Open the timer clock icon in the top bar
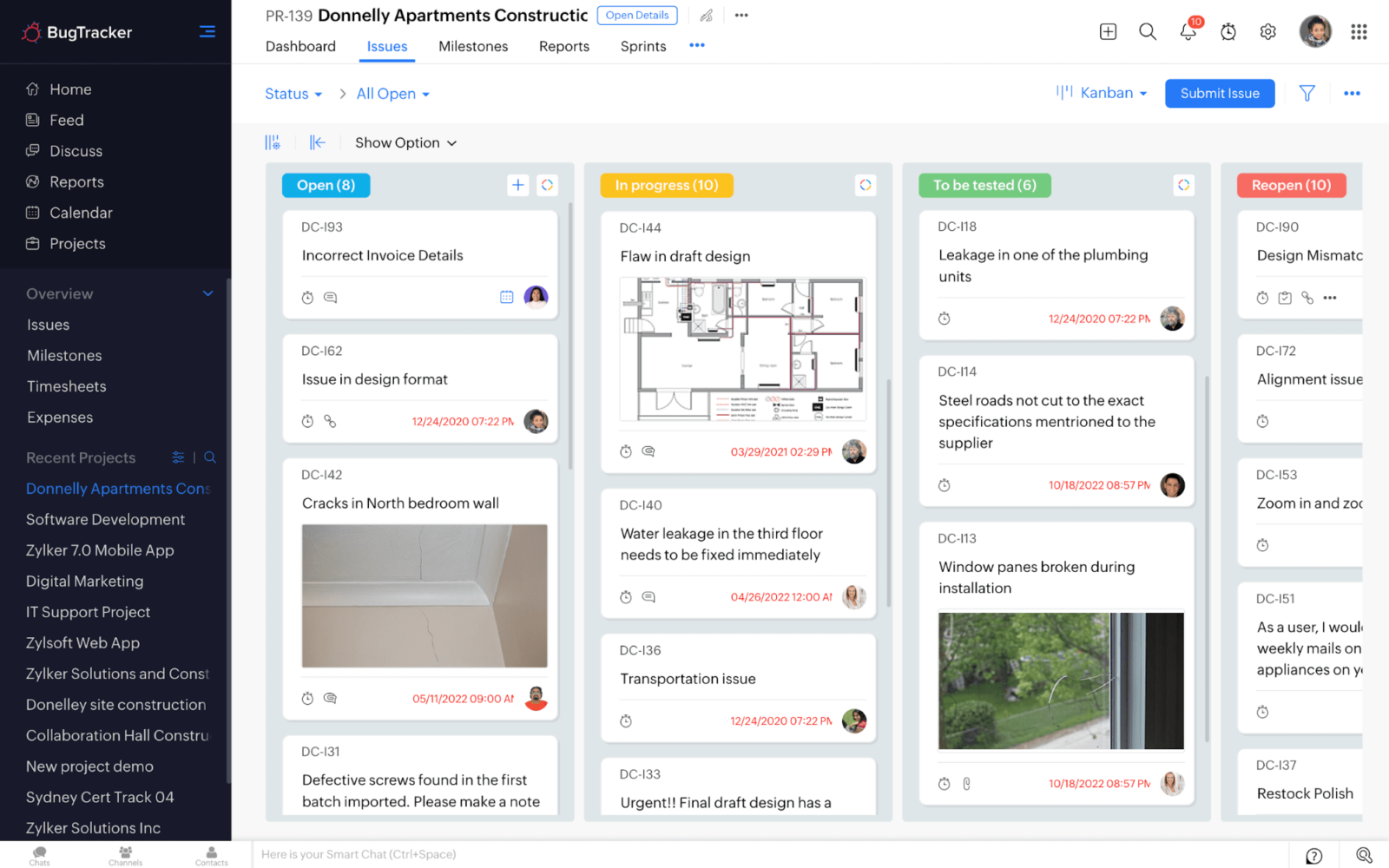The height and width of the screenshot is (868, 1389). (x=1228, y=31)
